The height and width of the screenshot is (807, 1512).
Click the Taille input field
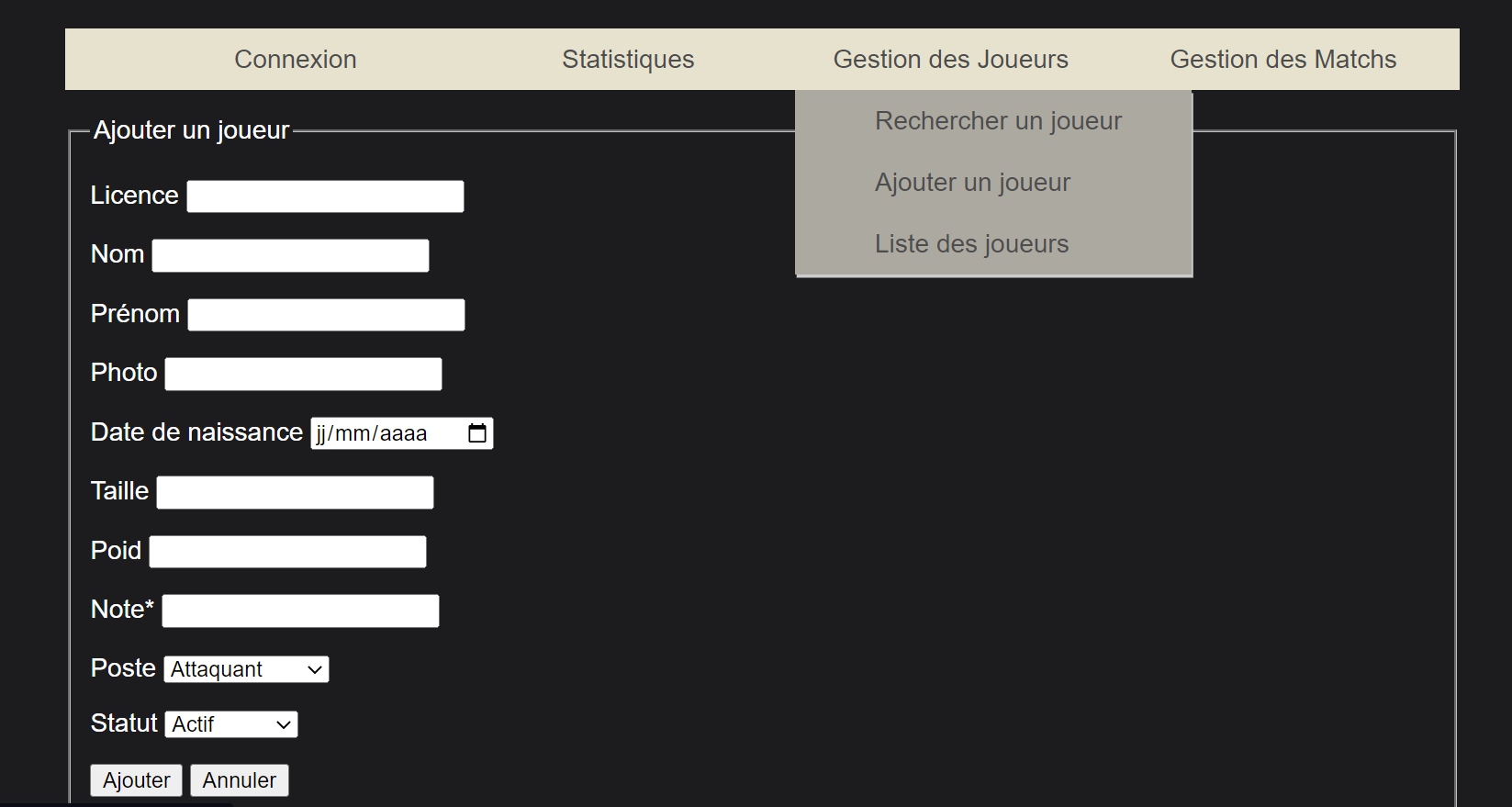click(x=294, y=491)
